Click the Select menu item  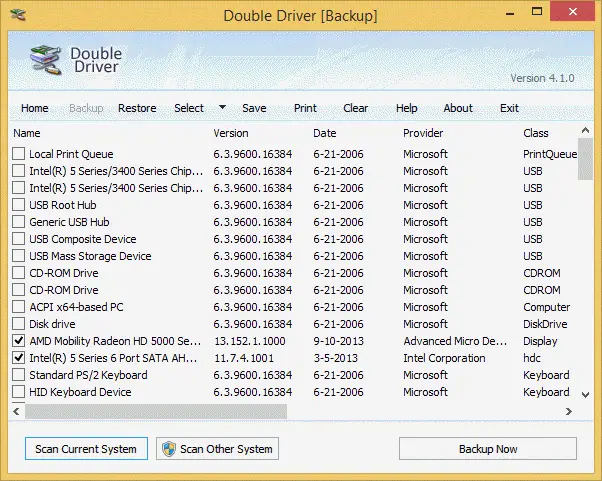click(189, 108)
